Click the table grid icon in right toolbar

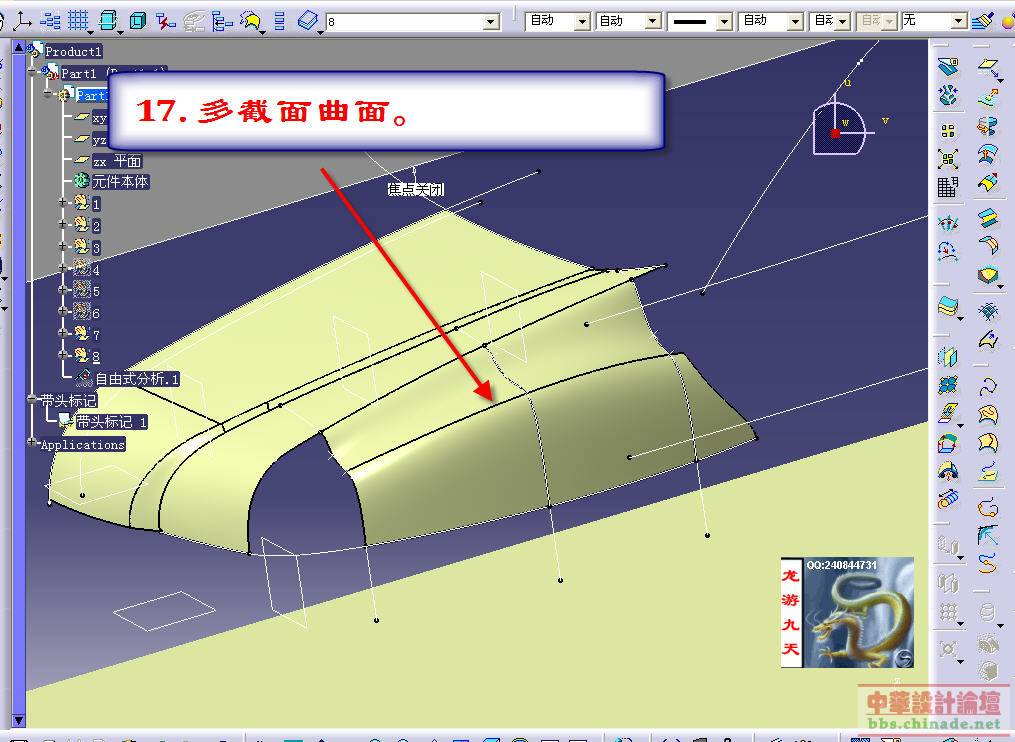point(948,186)
